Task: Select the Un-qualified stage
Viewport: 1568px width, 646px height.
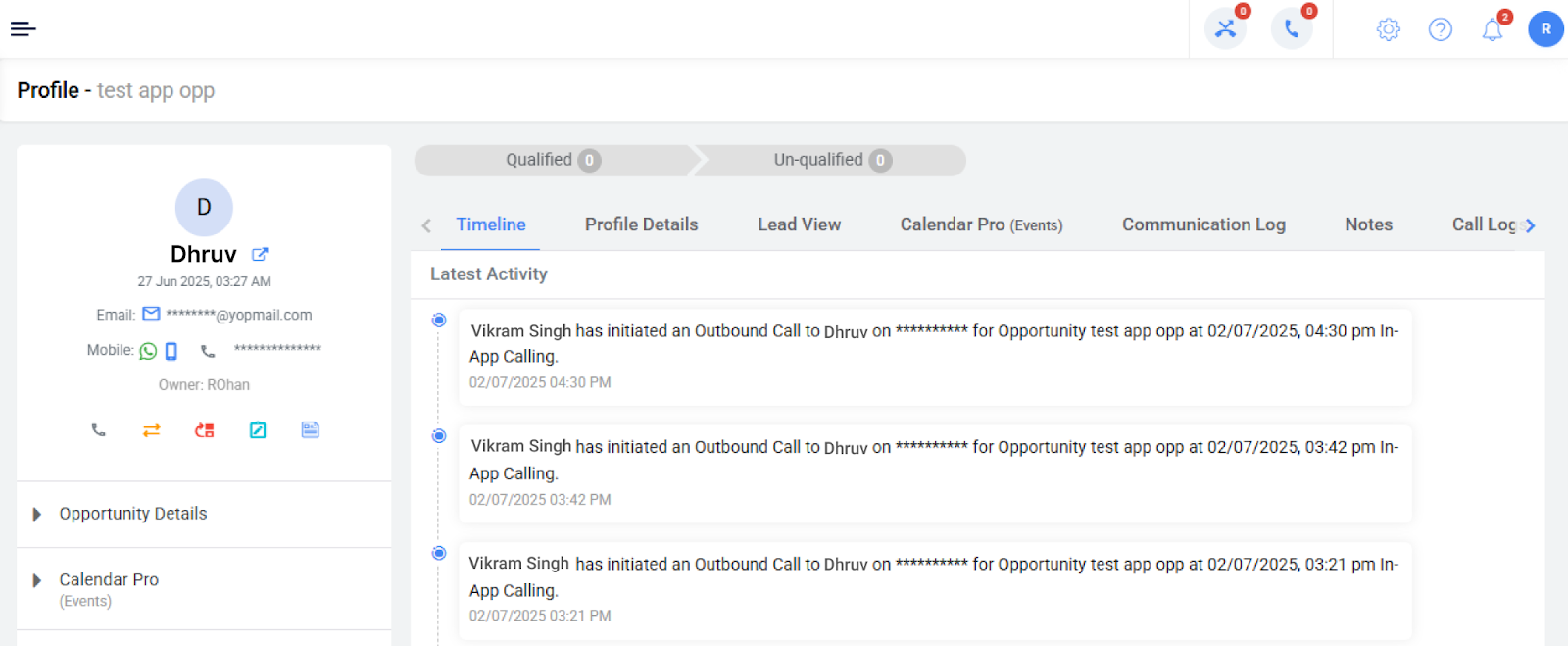Action: (831, 160)
